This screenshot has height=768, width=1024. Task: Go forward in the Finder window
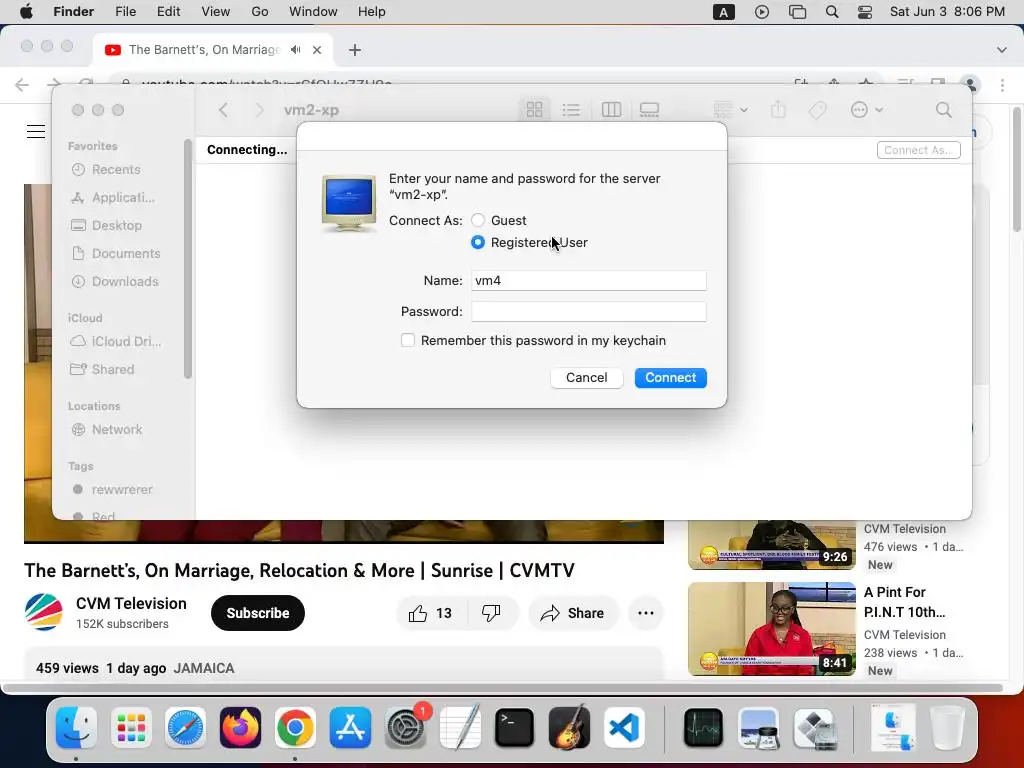[259, 110]
